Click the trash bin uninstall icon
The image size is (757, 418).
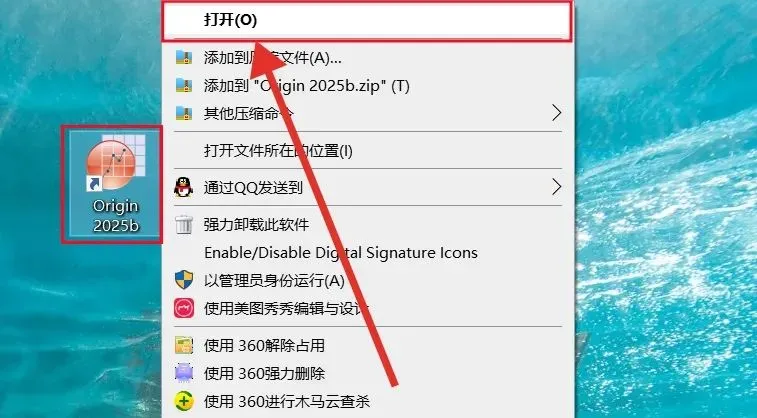click(x=183, y=224)
